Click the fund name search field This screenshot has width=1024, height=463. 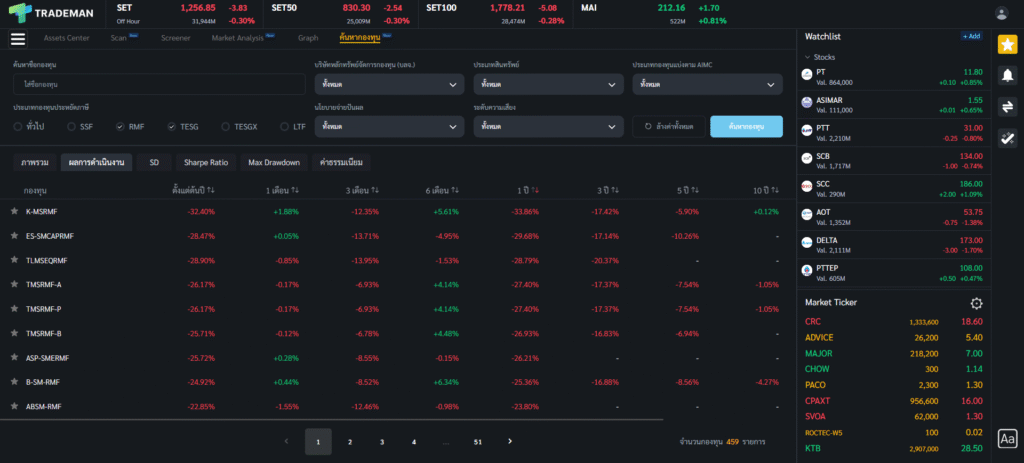[159, 84]
